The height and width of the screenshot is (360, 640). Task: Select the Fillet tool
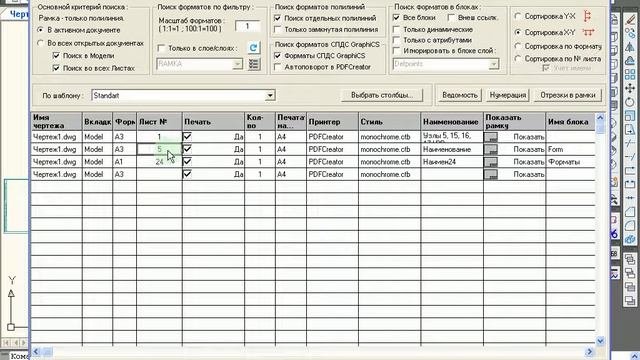630,225
